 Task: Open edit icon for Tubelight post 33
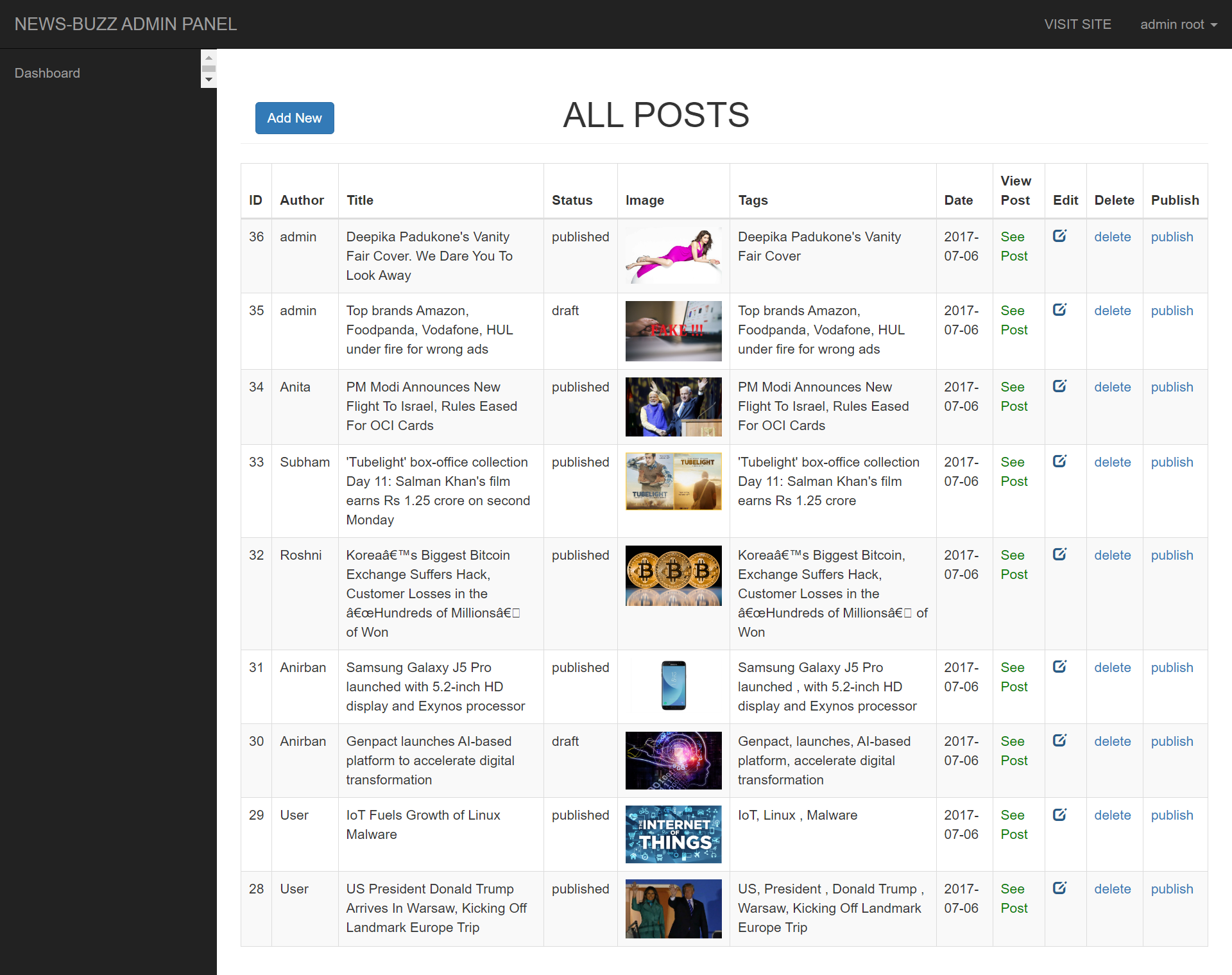pos(1059,462)
